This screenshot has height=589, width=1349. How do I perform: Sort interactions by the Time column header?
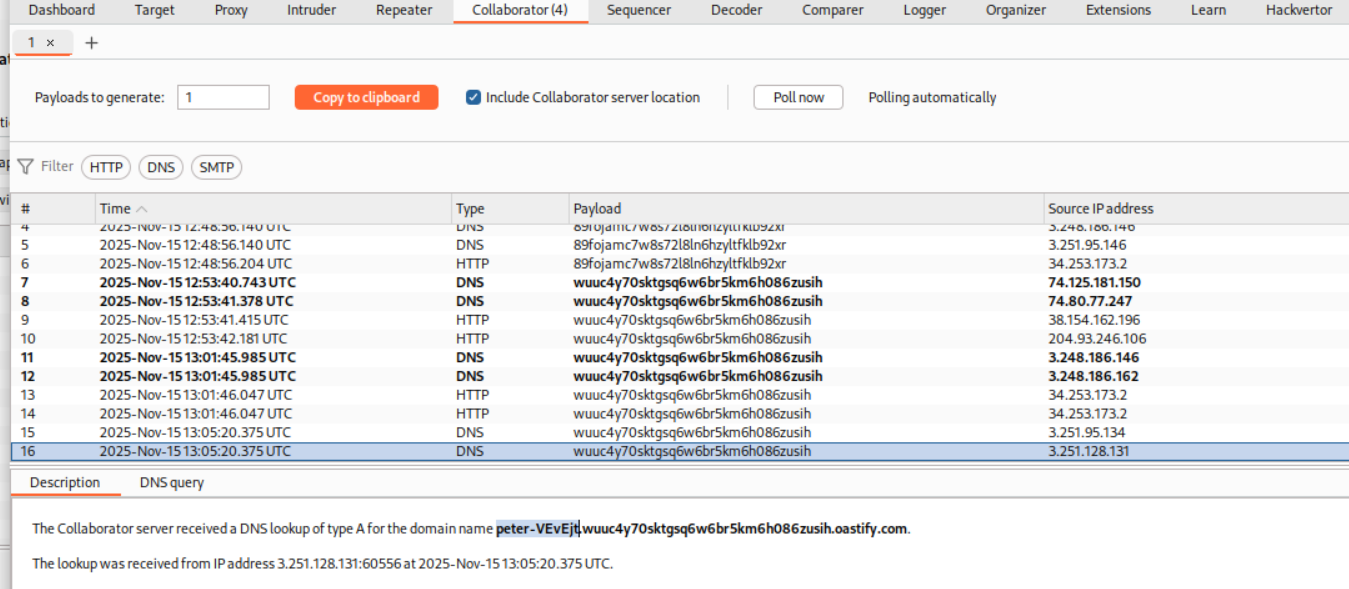[115, 209]
